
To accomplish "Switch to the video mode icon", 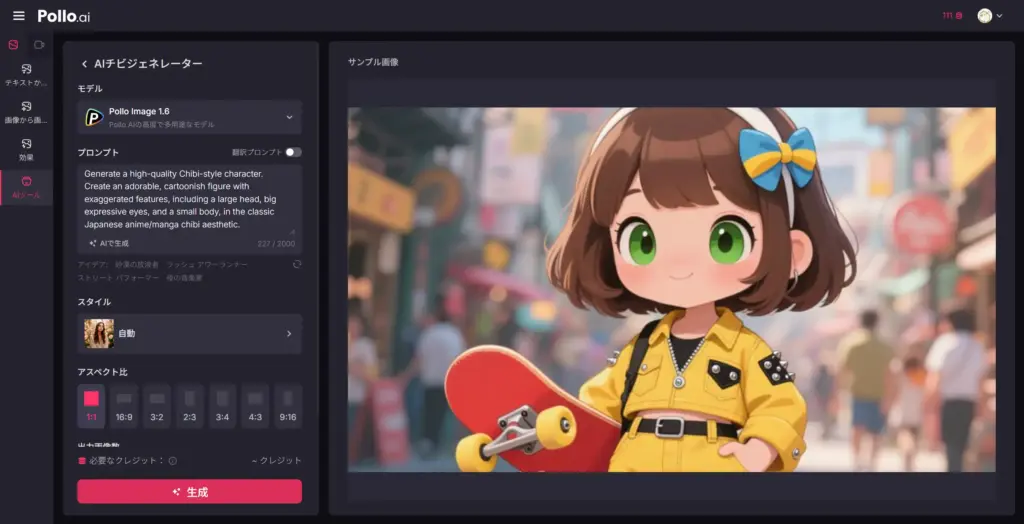I will [39, 45].
